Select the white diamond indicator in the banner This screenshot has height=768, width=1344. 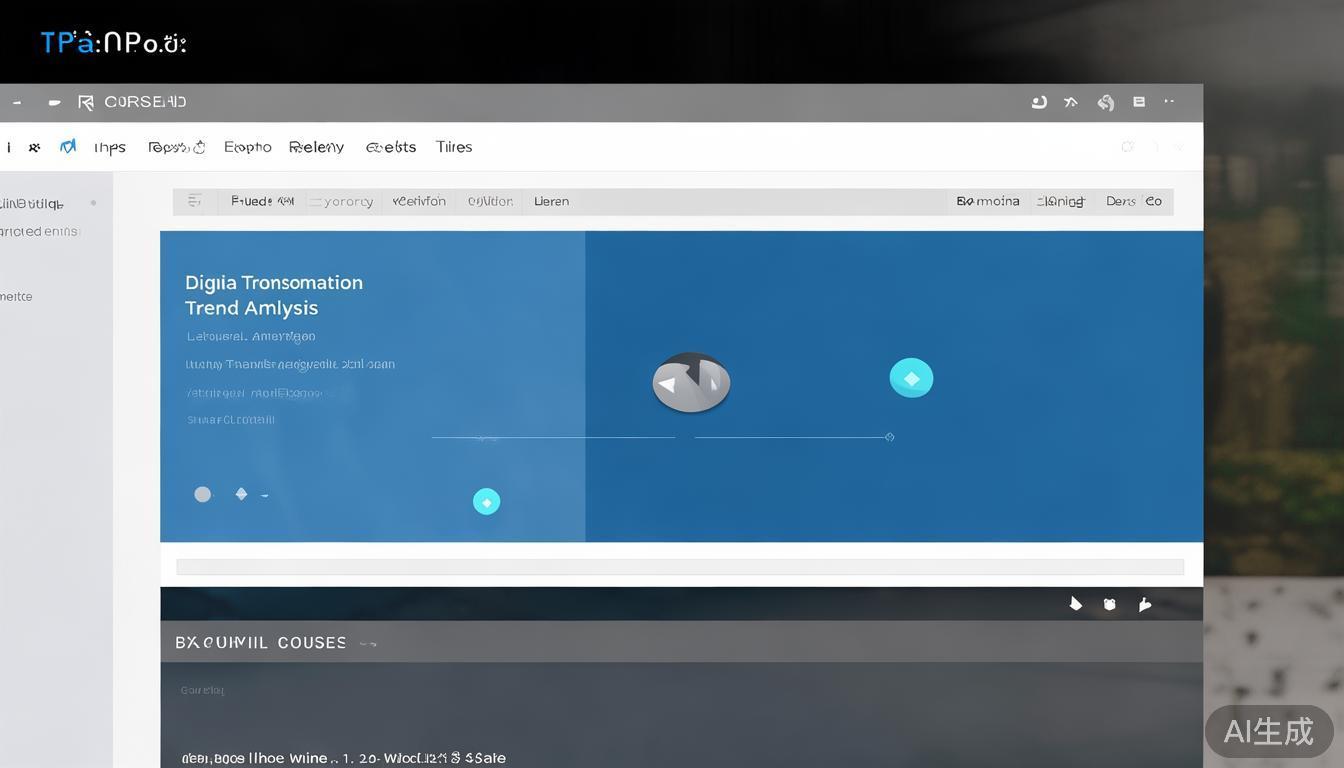[241, 494]
